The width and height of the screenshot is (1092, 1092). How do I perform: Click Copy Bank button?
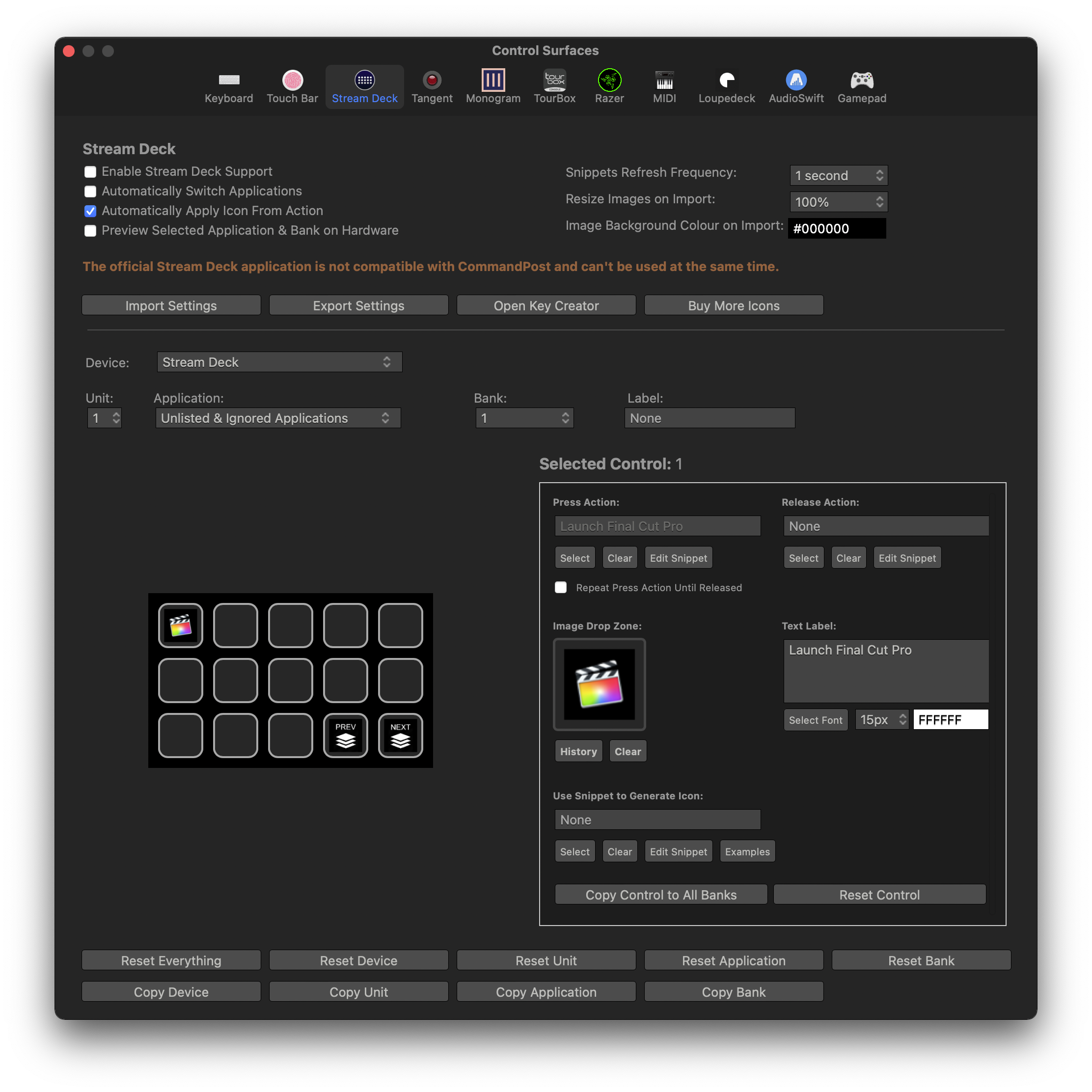(x=734, y=992)
